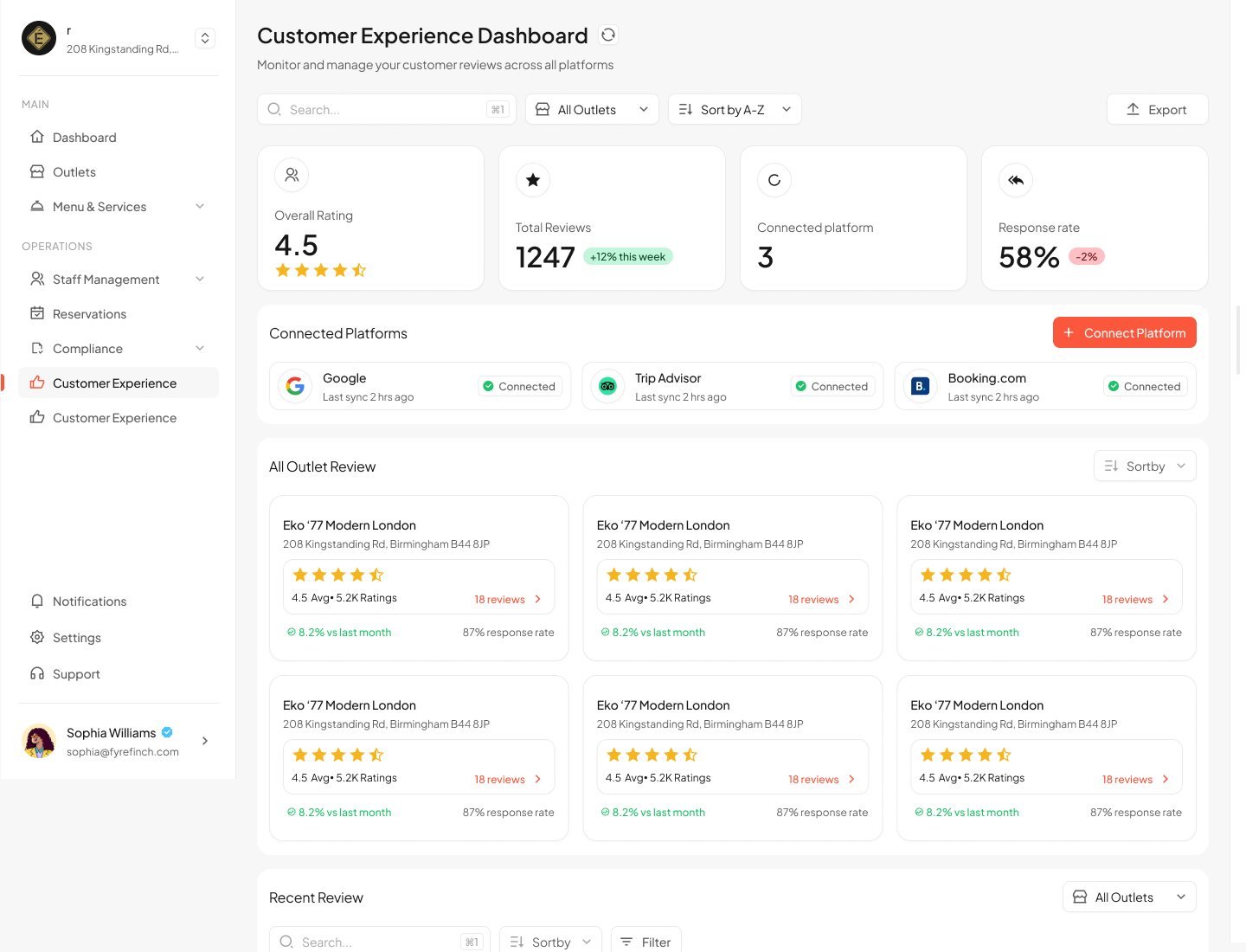1246x952 pixels.
Task: Click the Trip Advisor logo icon
Action: [607, 386]
